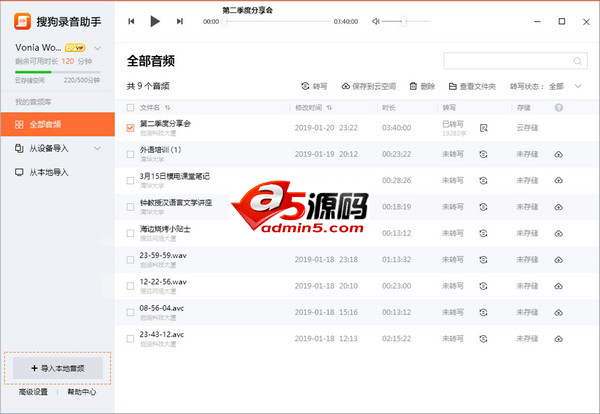600x414 pixels.
Task: Click transcribe icon for 海边烧烤小贴士
Action: [x=484, y=233]
